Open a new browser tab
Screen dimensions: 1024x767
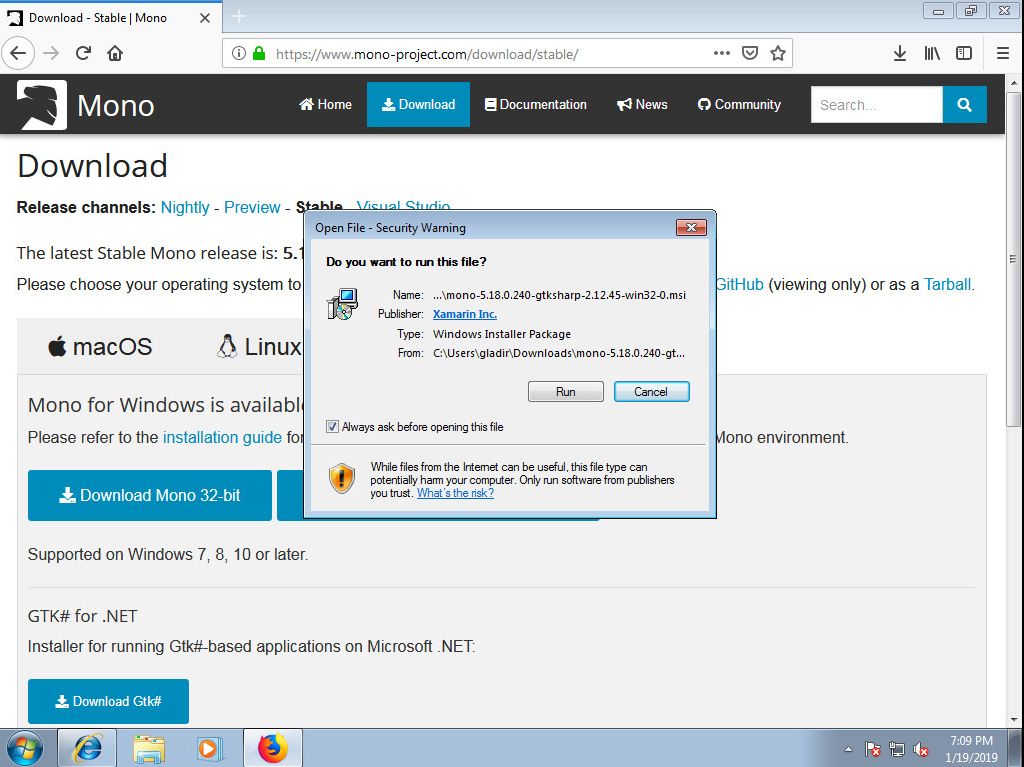point(239,16)
